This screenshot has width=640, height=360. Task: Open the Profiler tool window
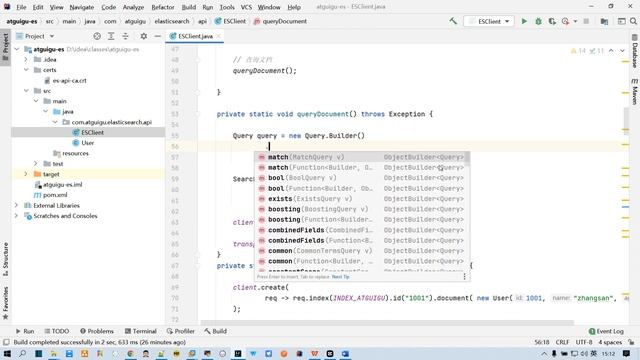pos(181,331)
